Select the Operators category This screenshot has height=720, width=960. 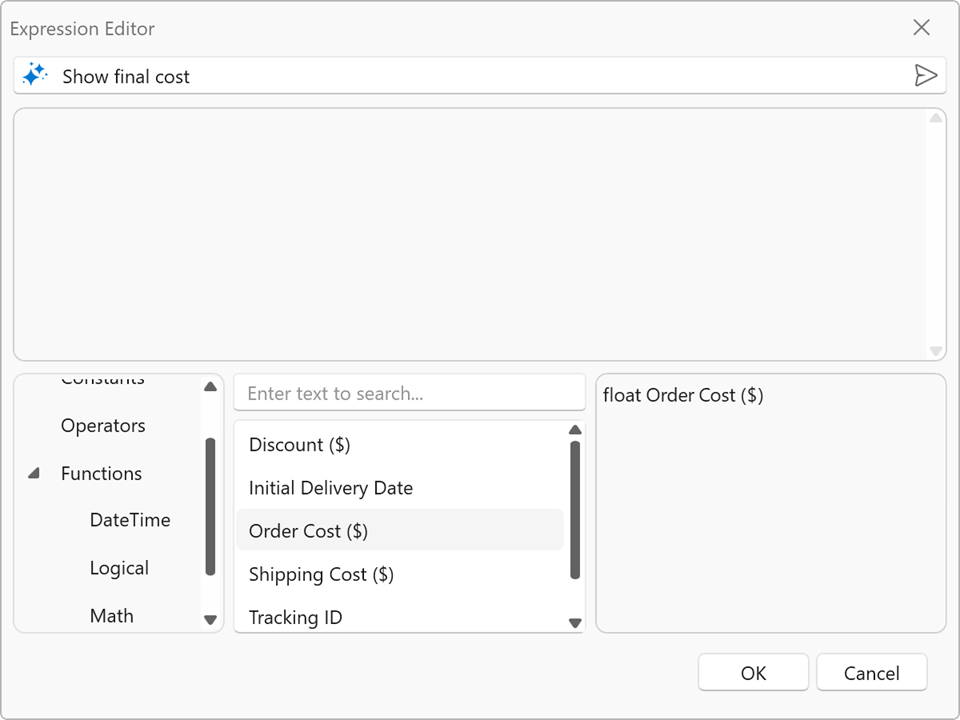103,426
